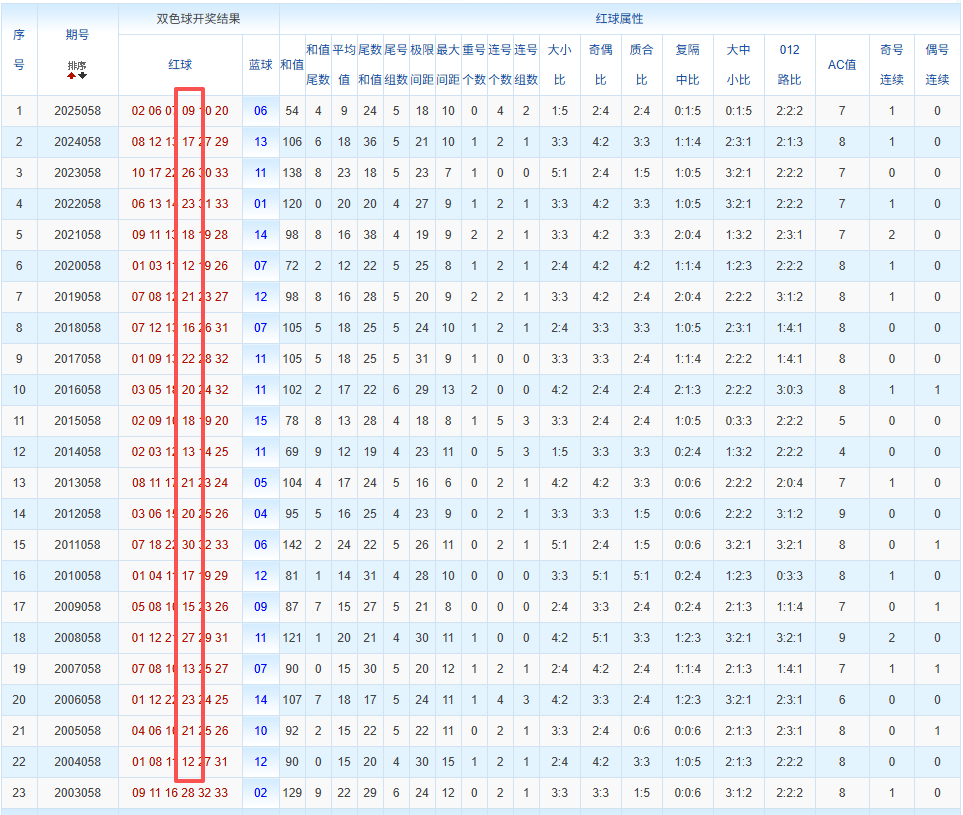Open issue number 2025058

77,111
